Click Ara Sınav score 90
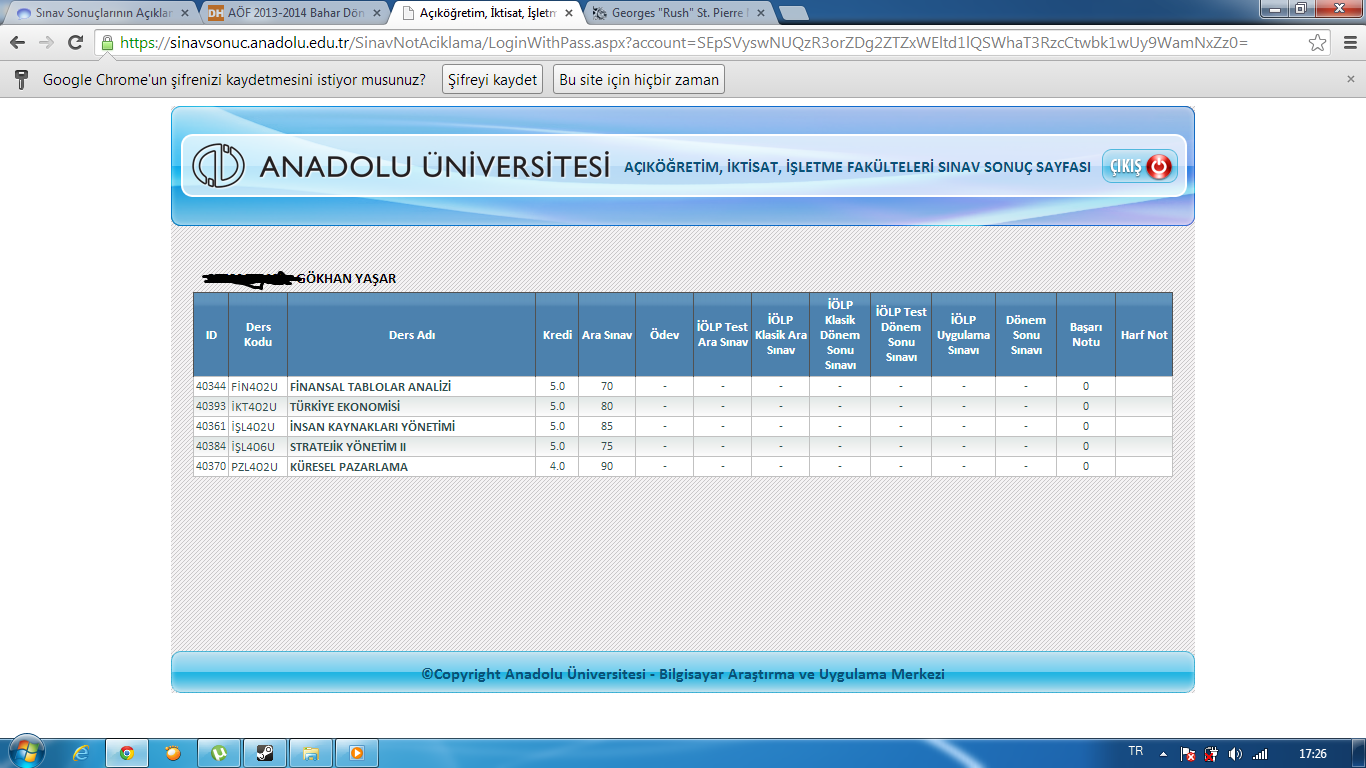 [x=607, y=467]
